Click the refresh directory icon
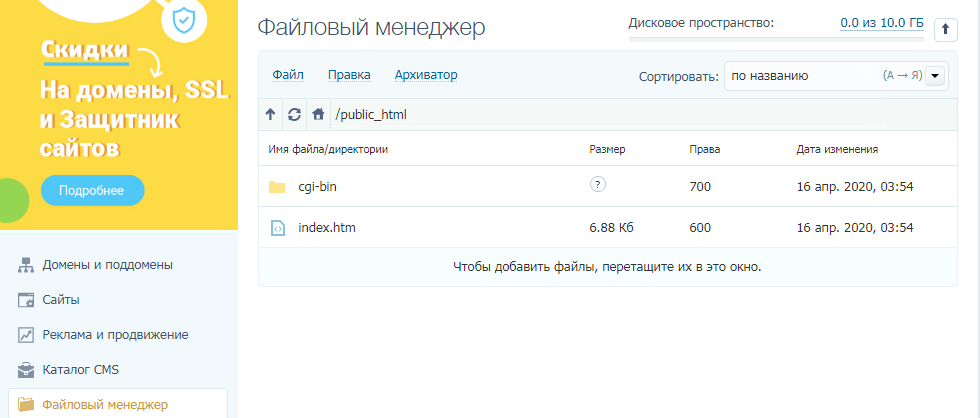980x418 pixels. [294, 114]
